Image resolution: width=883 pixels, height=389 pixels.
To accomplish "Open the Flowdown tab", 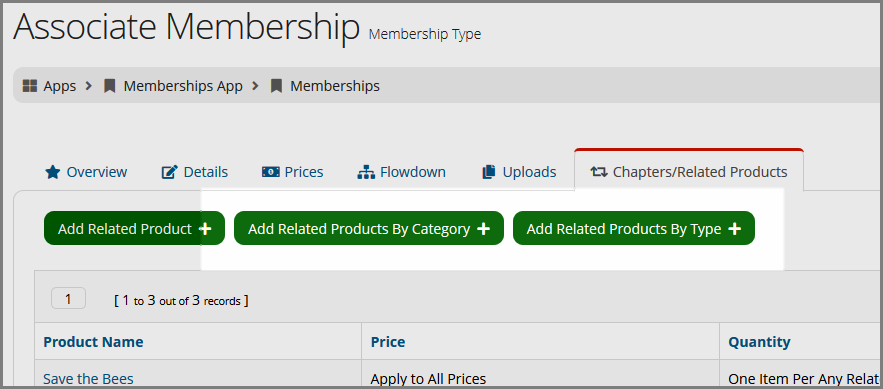I will click(402, 172).
